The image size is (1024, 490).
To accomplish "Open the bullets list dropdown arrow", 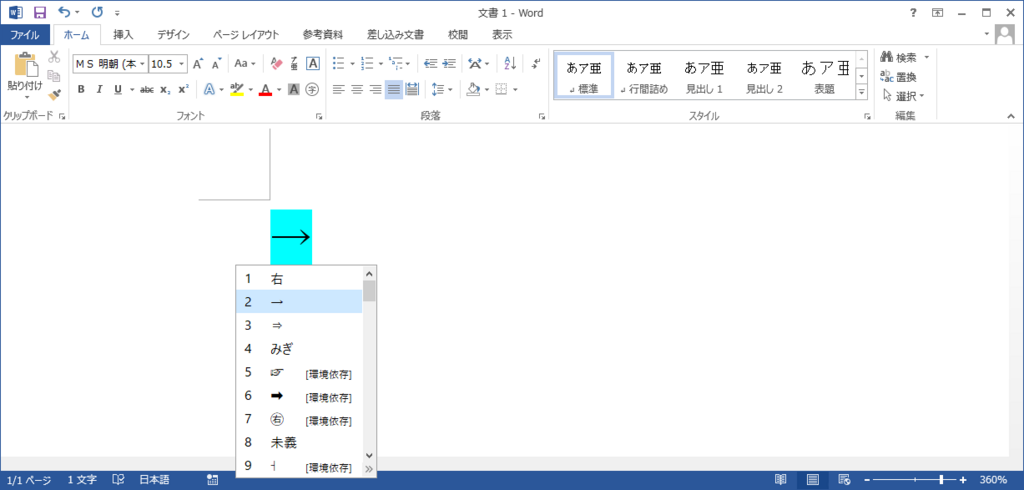I will tap(353, 63).
